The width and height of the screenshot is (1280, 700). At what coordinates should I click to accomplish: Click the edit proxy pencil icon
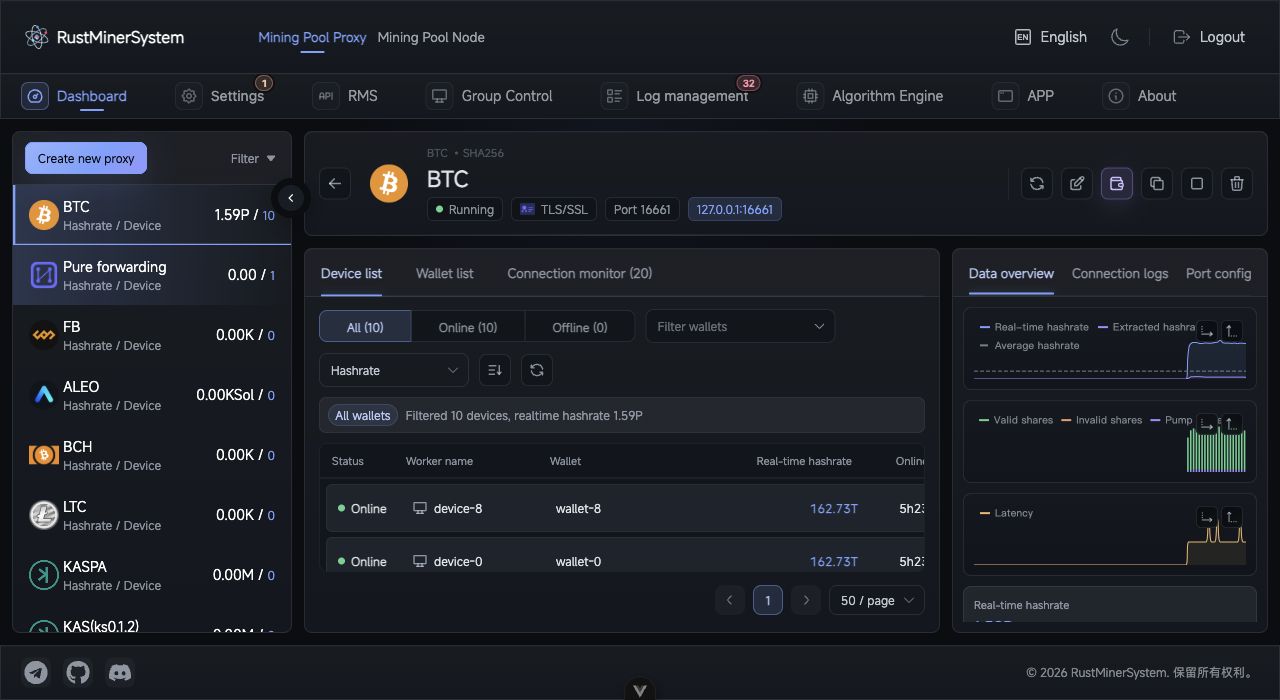tap(1077, 183)
